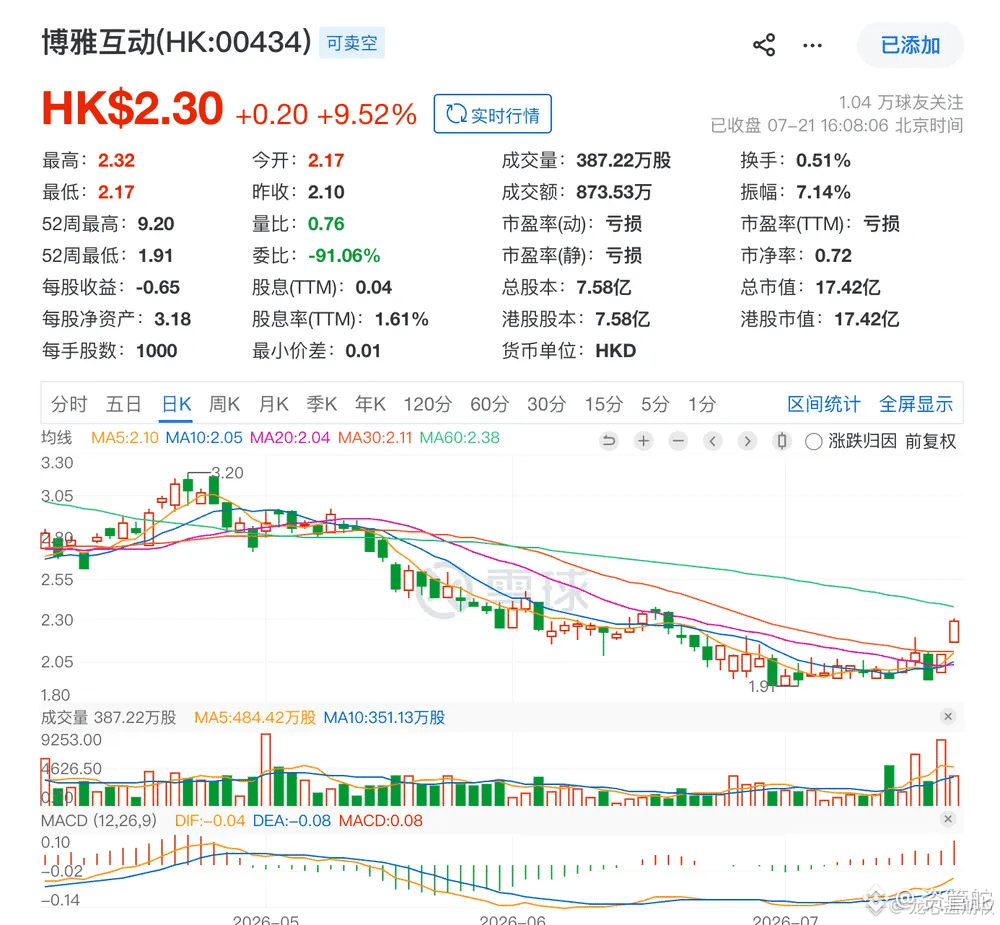Click the 振幅 7.14% value
Image resolution: width=1000 pixels, height=925 pixels.
click(x=823, y=192)
